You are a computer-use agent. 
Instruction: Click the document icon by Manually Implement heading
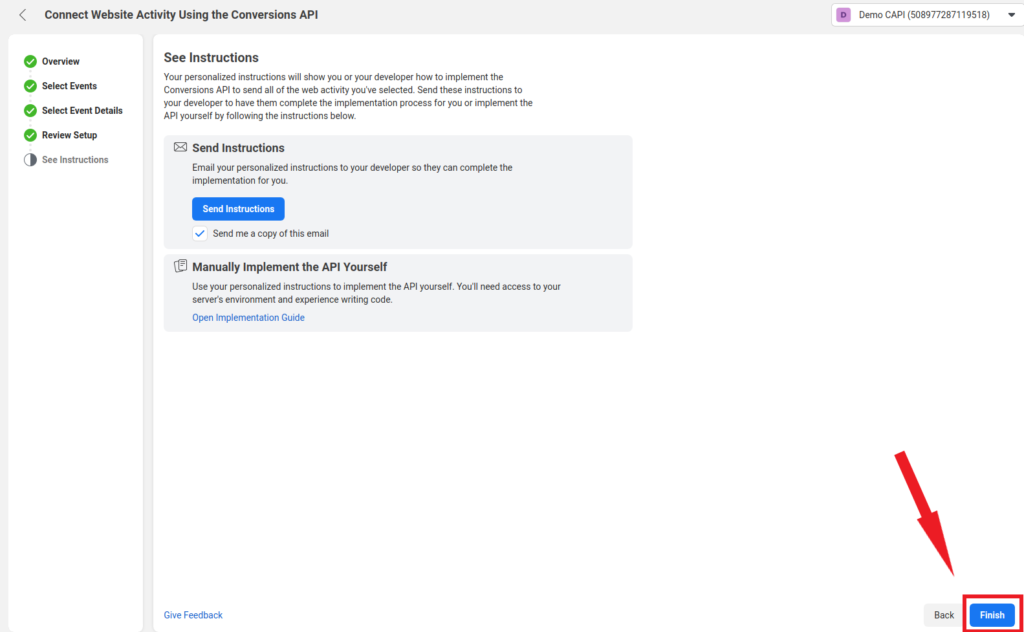click(180, 266)
